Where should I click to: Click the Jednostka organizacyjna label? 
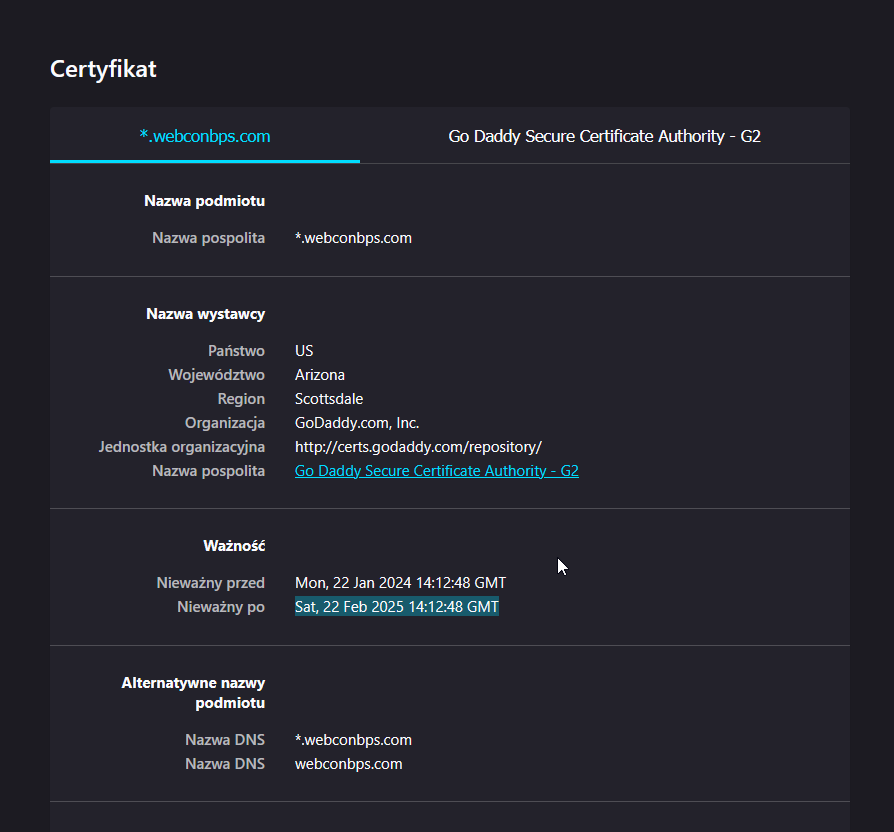(181, 447)
